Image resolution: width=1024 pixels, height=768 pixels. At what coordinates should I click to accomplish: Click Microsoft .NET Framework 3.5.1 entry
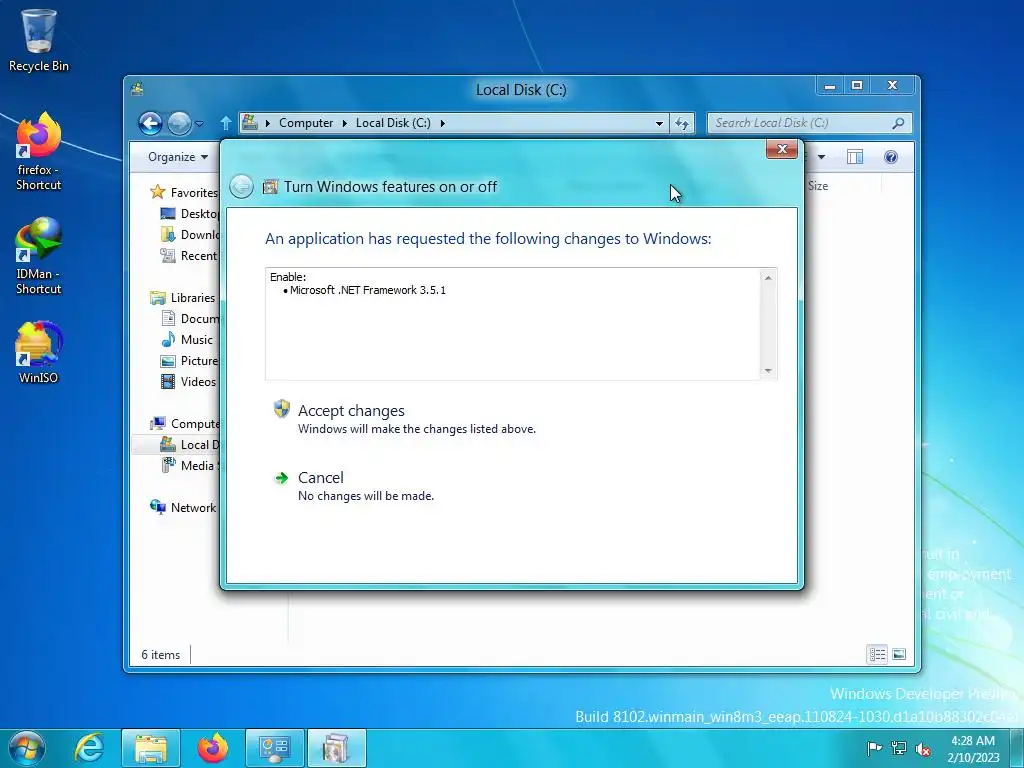(x=368, y=290)
